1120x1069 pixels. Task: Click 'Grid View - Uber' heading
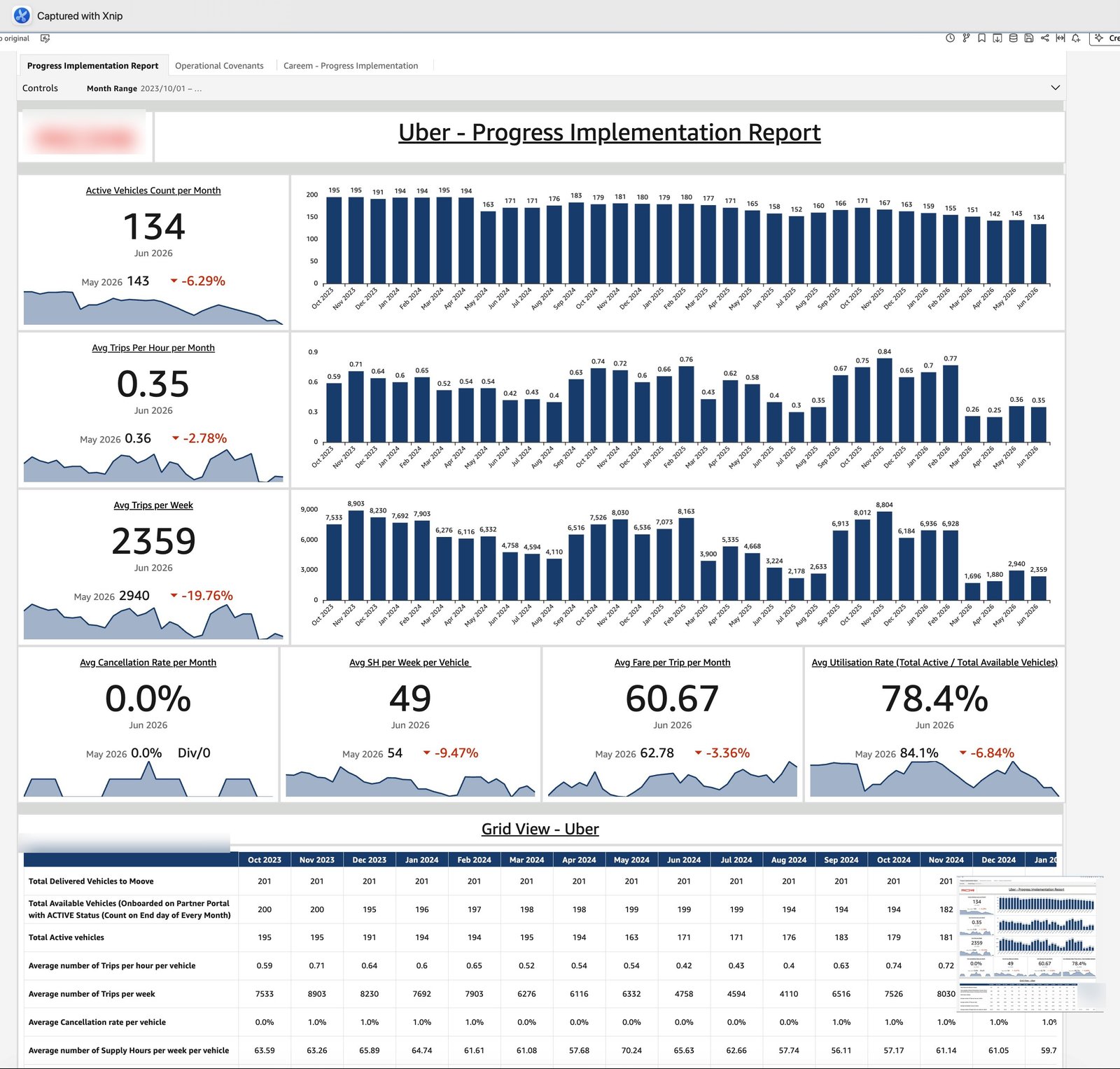pos(540,829)
